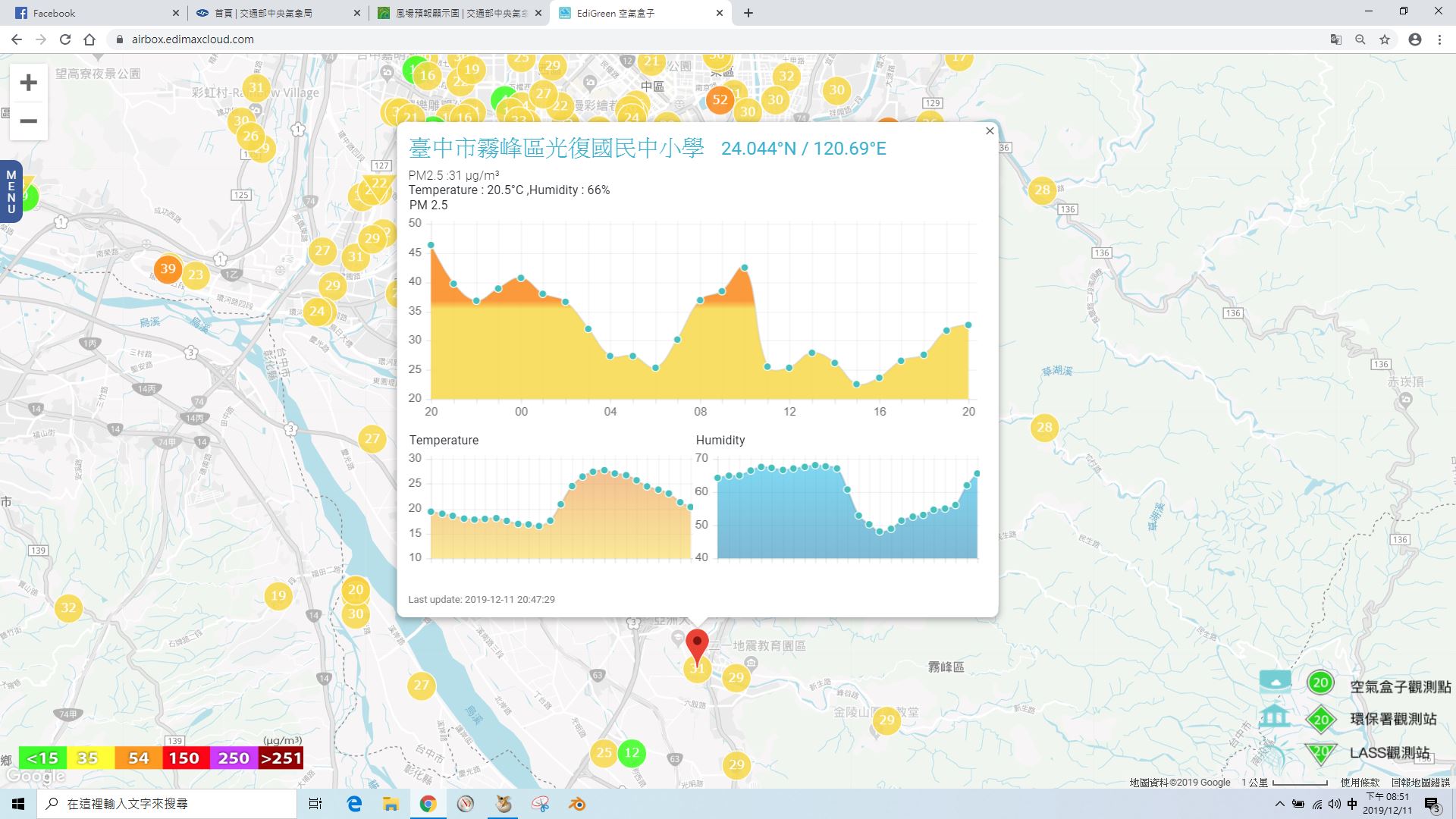Toggle the 環保署觀測站 diamond legend
Screen dimensions: 1456x819
coord(1321,720)
